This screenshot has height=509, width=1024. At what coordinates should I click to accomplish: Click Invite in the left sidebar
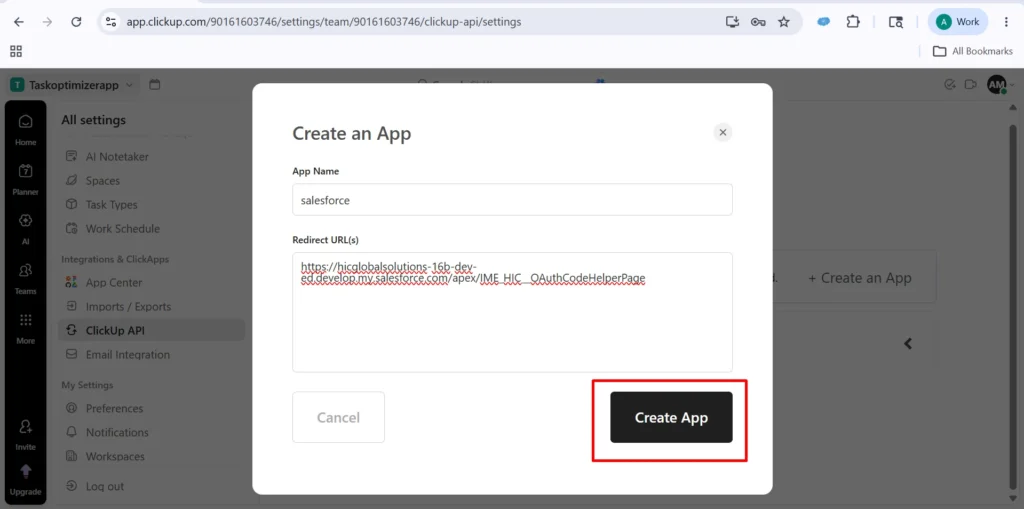coord(25,435)
